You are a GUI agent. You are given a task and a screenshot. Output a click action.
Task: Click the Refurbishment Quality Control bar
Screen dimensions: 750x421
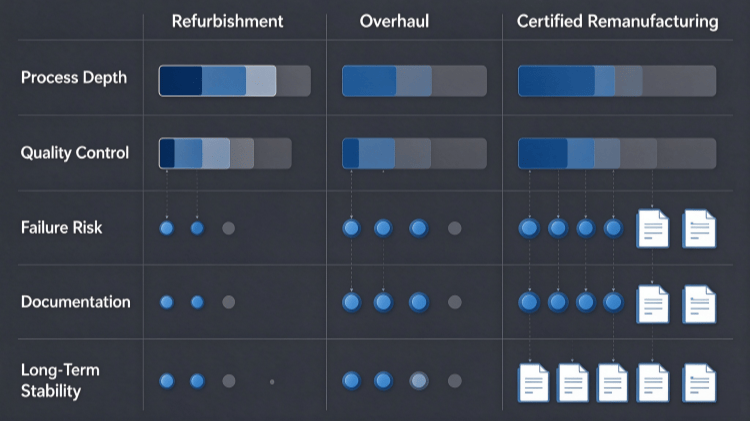[225, 153]
